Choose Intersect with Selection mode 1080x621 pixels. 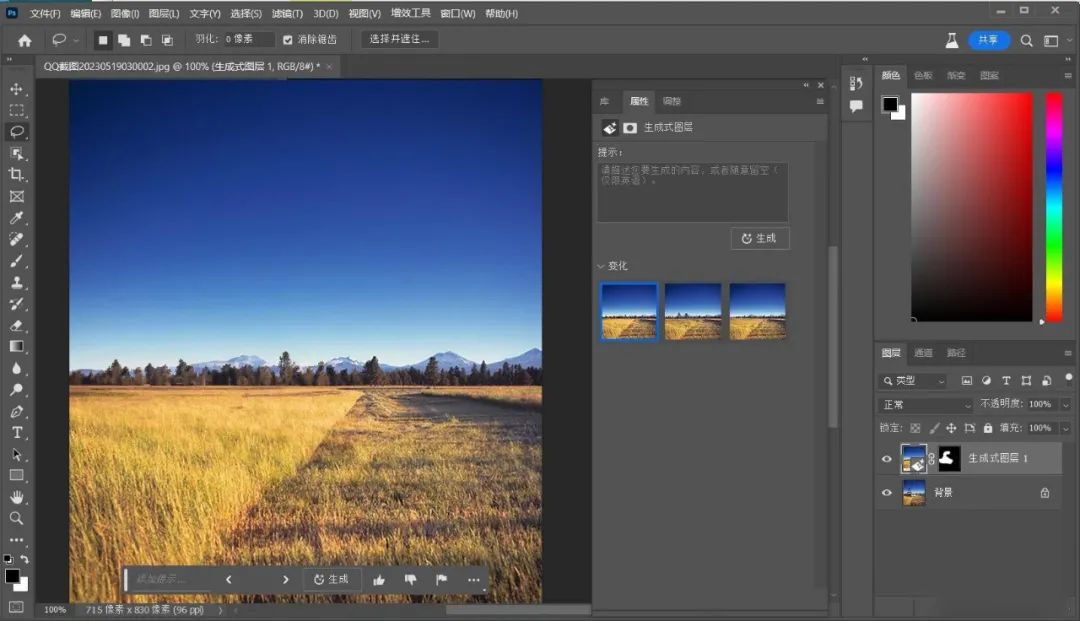167,40
